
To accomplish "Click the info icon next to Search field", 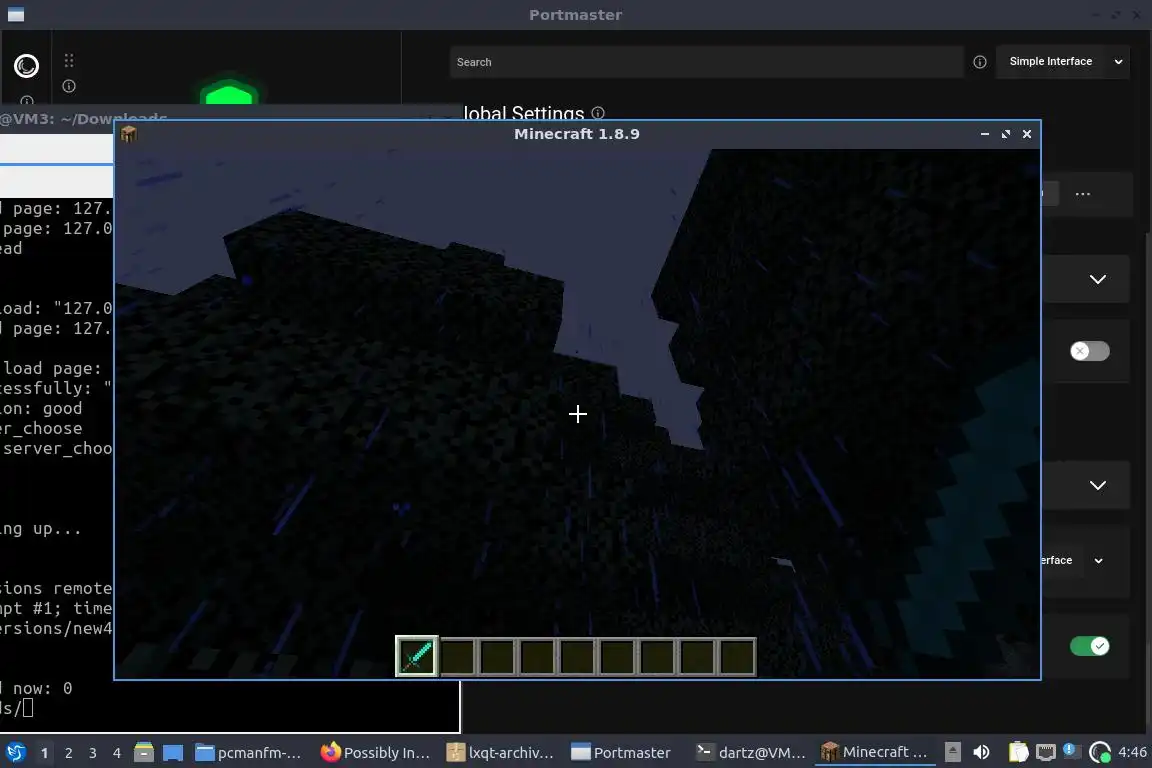I will [x=979, y=62].
